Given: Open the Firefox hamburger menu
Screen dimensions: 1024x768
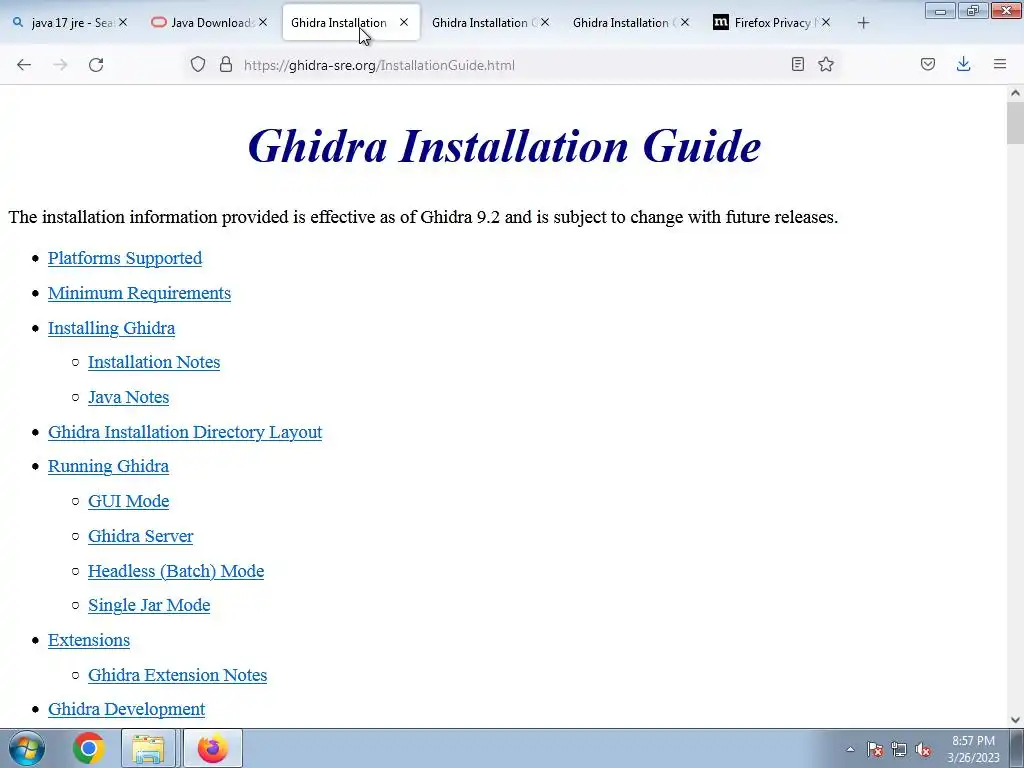Looking at the screenshot, I should tap(1000, 64).
